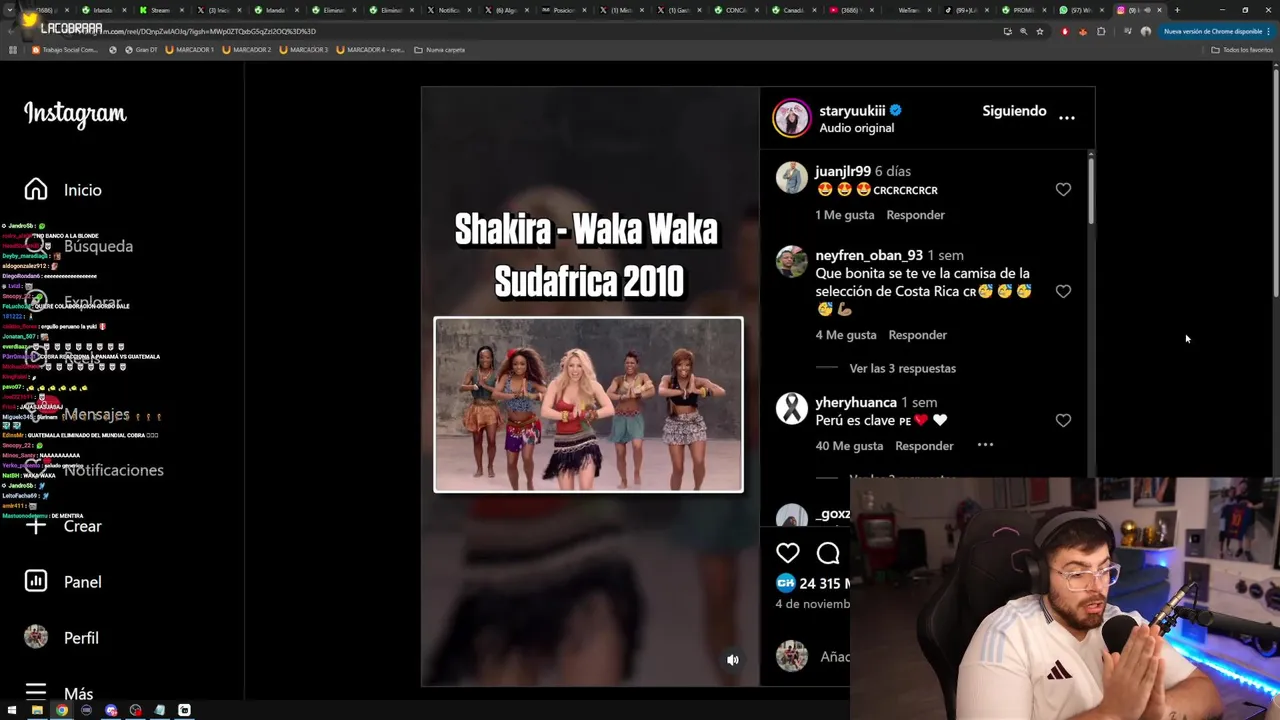1280x720 pixels.
Task: Click the Chrome icon in taskbar
Action: (62, 710)
